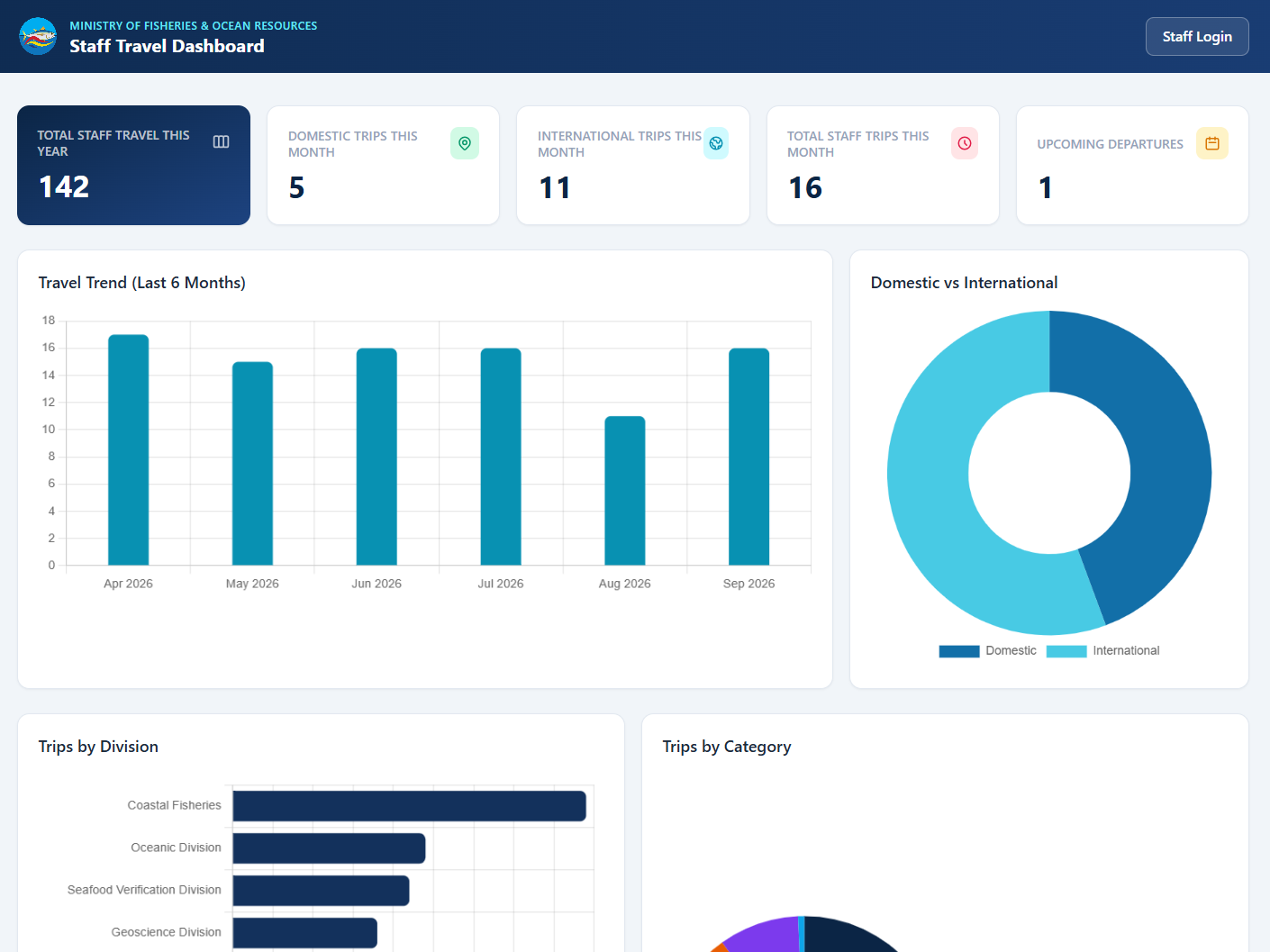Click the Sep 2026 bar in Travel Trend
This screenshot has width=1270, height=952.
click(x=748, y=457)
